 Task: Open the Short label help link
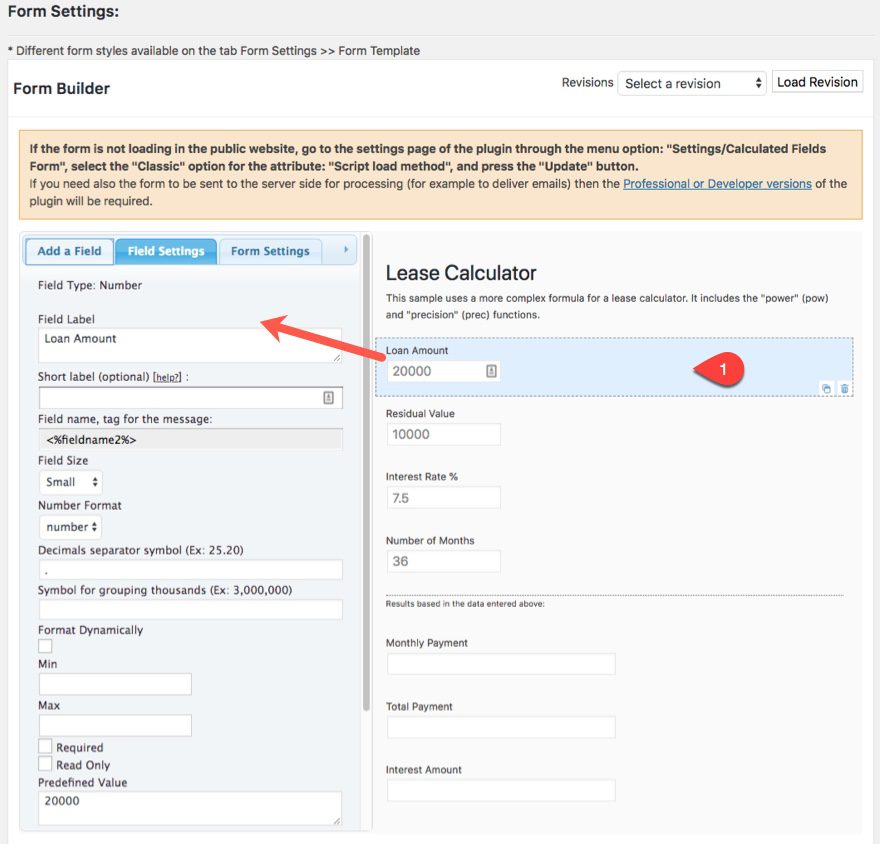[x=166, y=377]
